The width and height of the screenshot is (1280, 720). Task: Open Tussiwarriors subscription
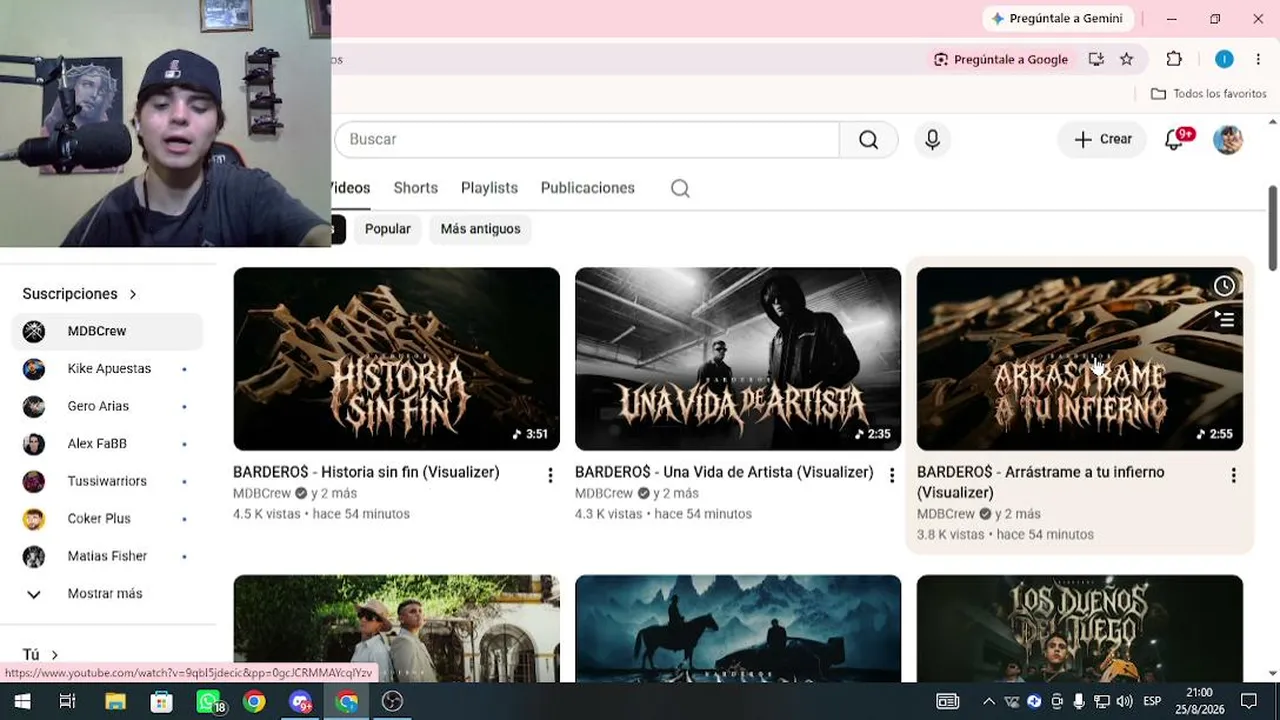[108, 481]
